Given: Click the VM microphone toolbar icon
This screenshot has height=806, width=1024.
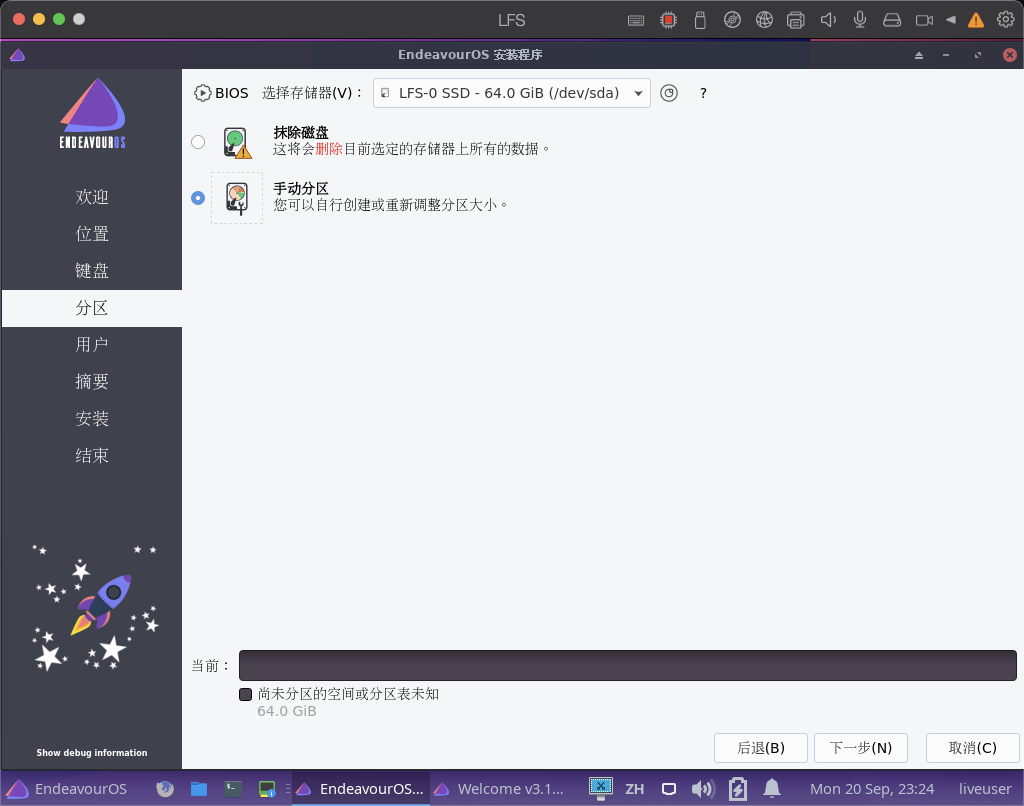Looking at the screenshot, I should pos(860,20).
